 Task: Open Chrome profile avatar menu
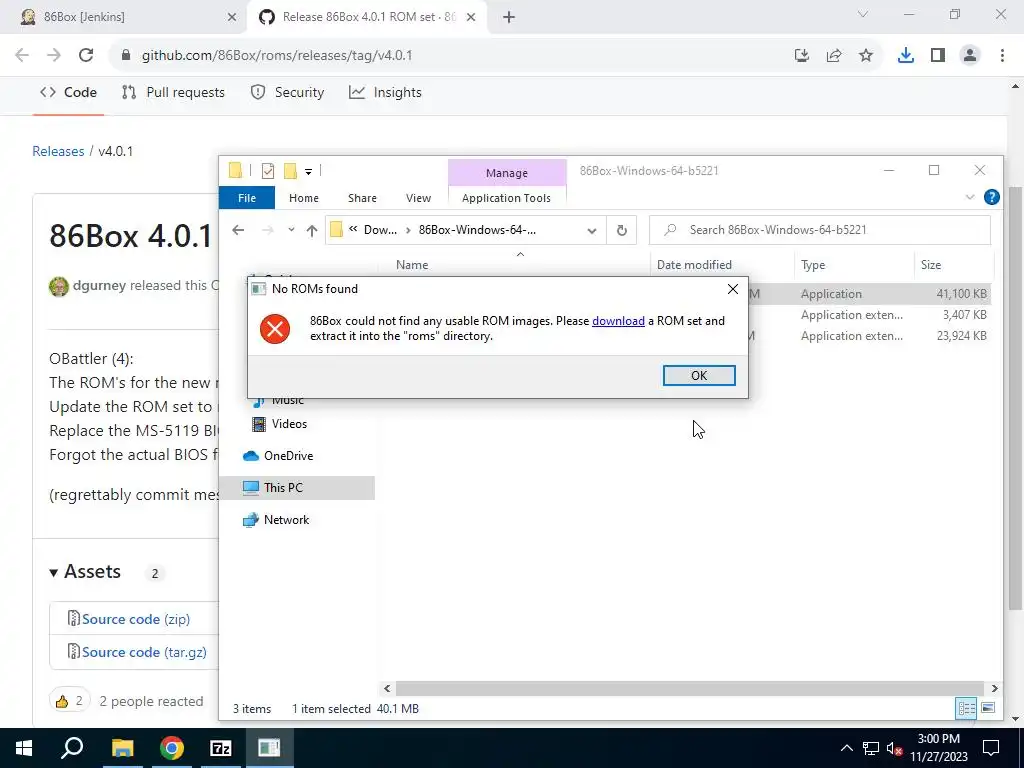pos(970,56)
